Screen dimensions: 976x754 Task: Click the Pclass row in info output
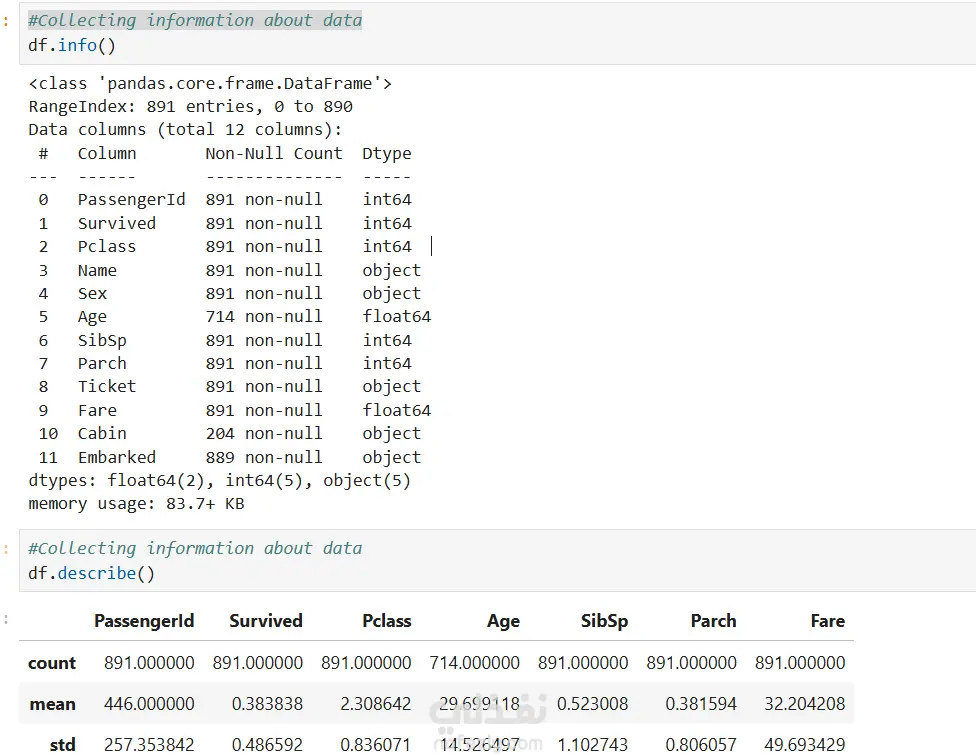[x=225, y=247]
